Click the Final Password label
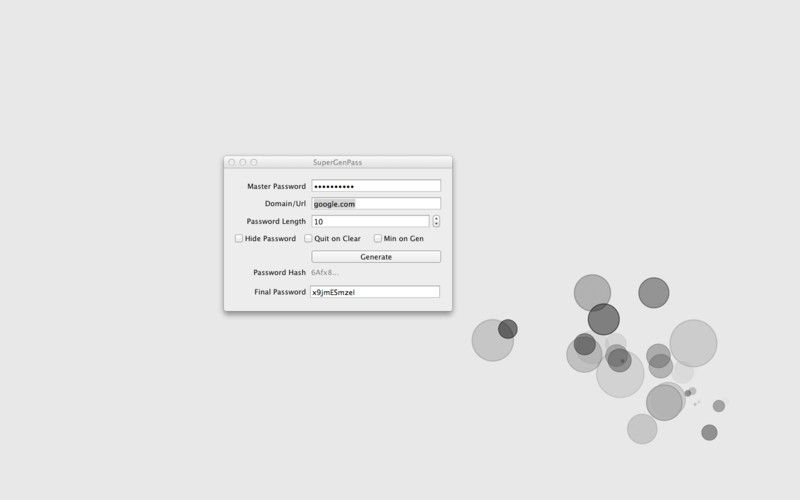This screenshot has height=500, width=800. point(280,292)
